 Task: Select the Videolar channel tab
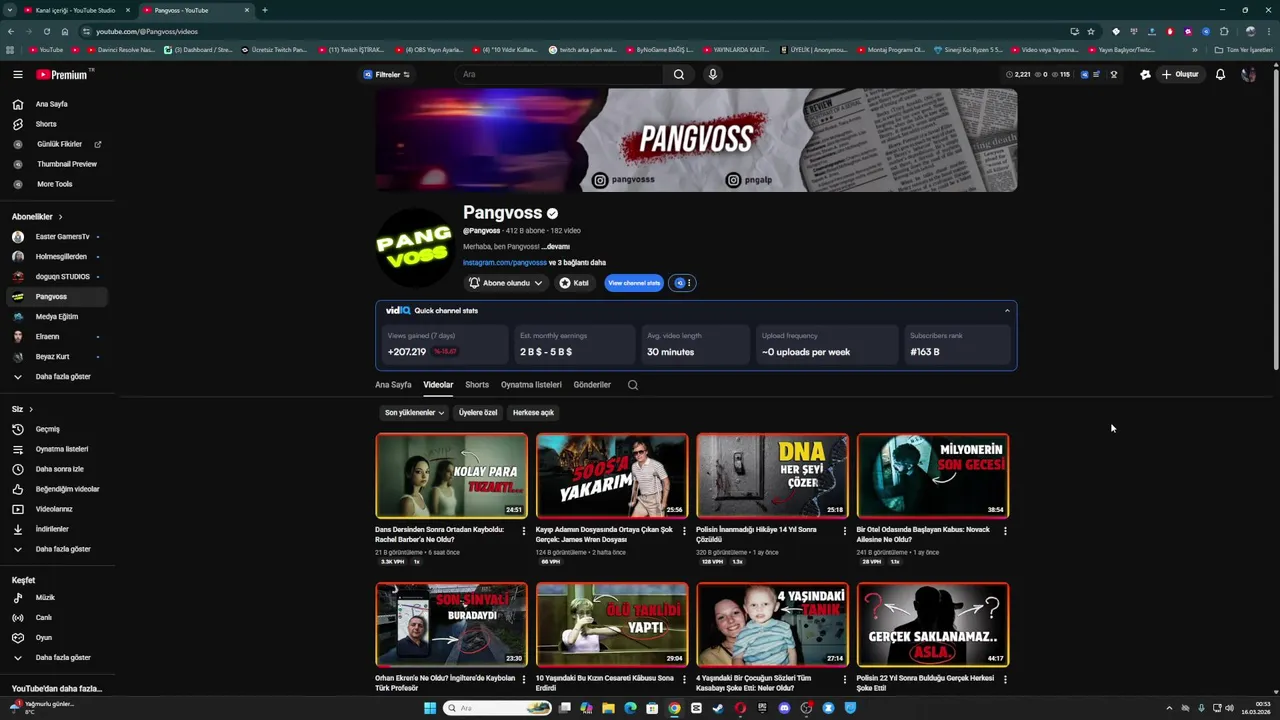(438, 385)
